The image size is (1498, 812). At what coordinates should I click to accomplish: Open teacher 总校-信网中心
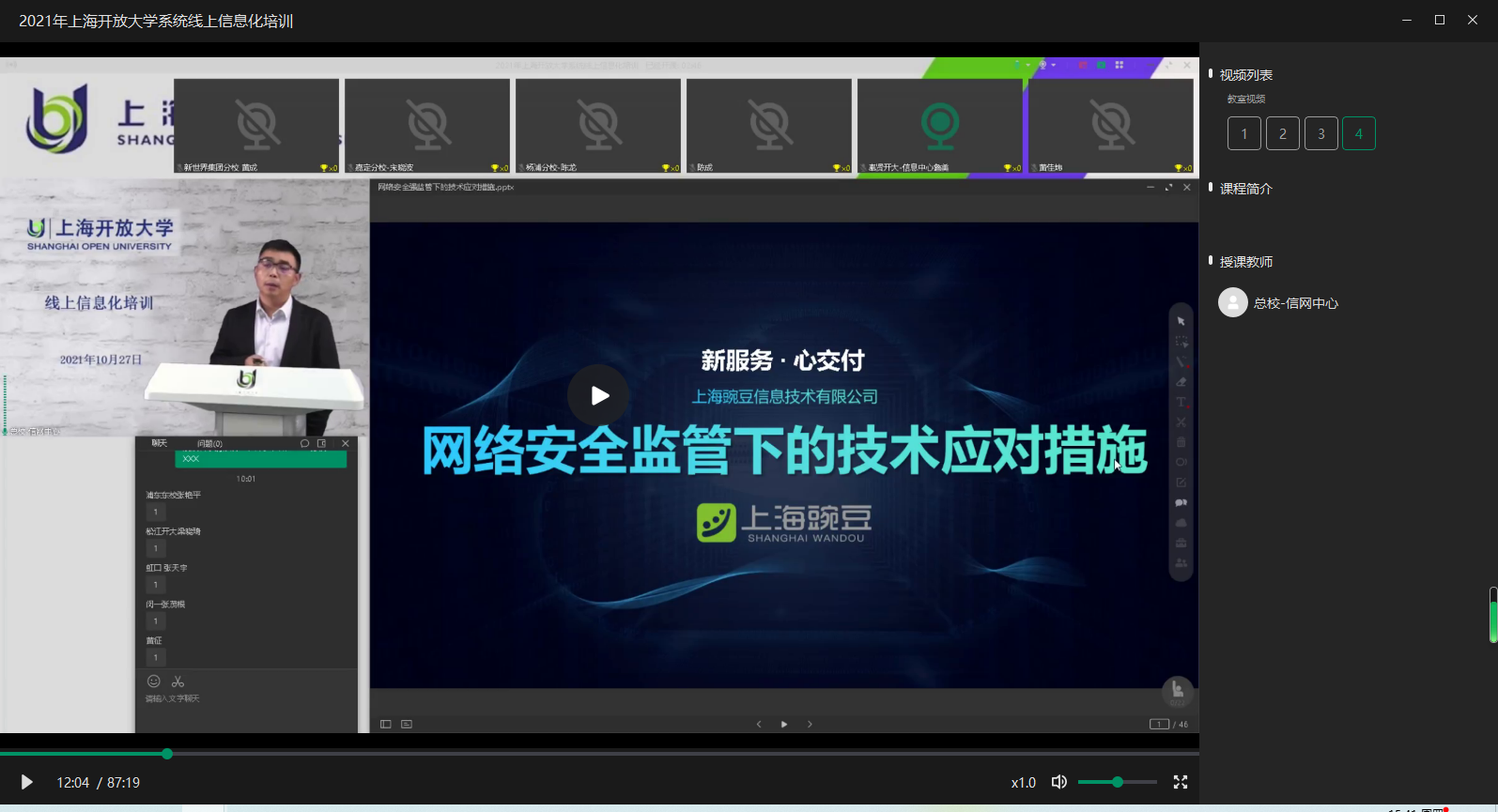point(1296,303)
